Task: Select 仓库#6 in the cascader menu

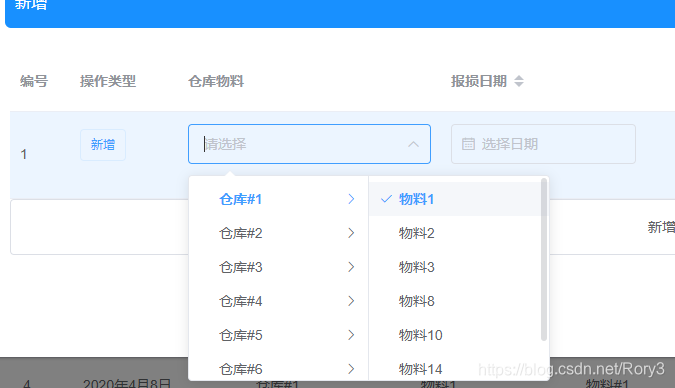Action: pyautogui.click(x=279, y=369)
